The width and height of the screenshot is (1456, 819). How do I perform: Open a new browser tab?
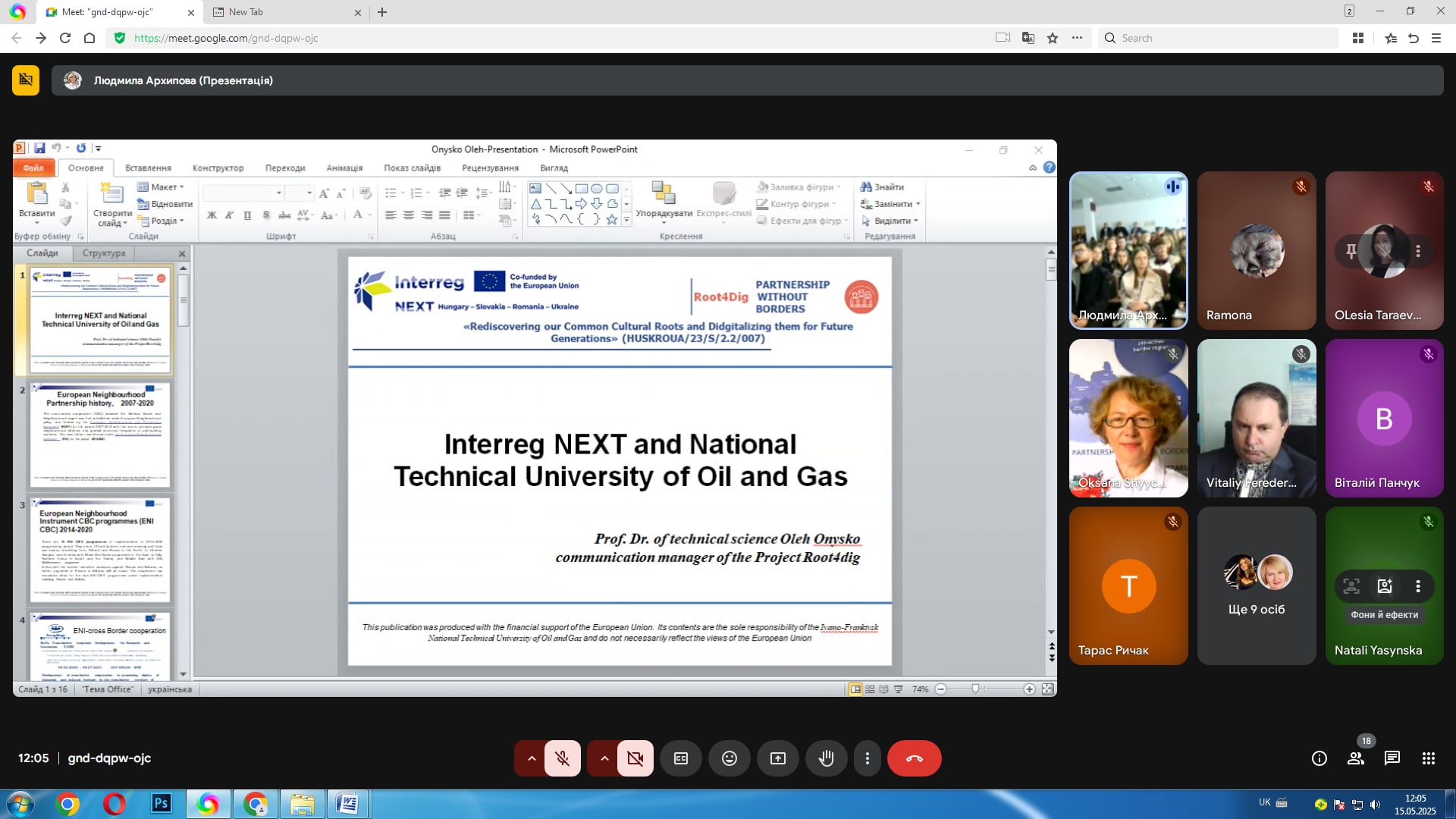pos(382,12)
